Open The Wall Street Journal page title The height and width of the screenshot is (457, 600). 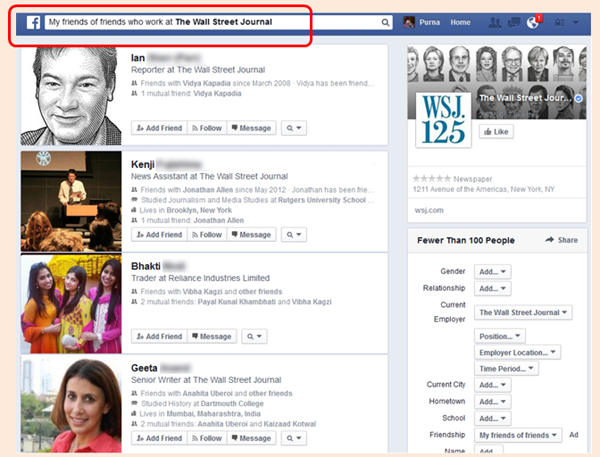526,98
